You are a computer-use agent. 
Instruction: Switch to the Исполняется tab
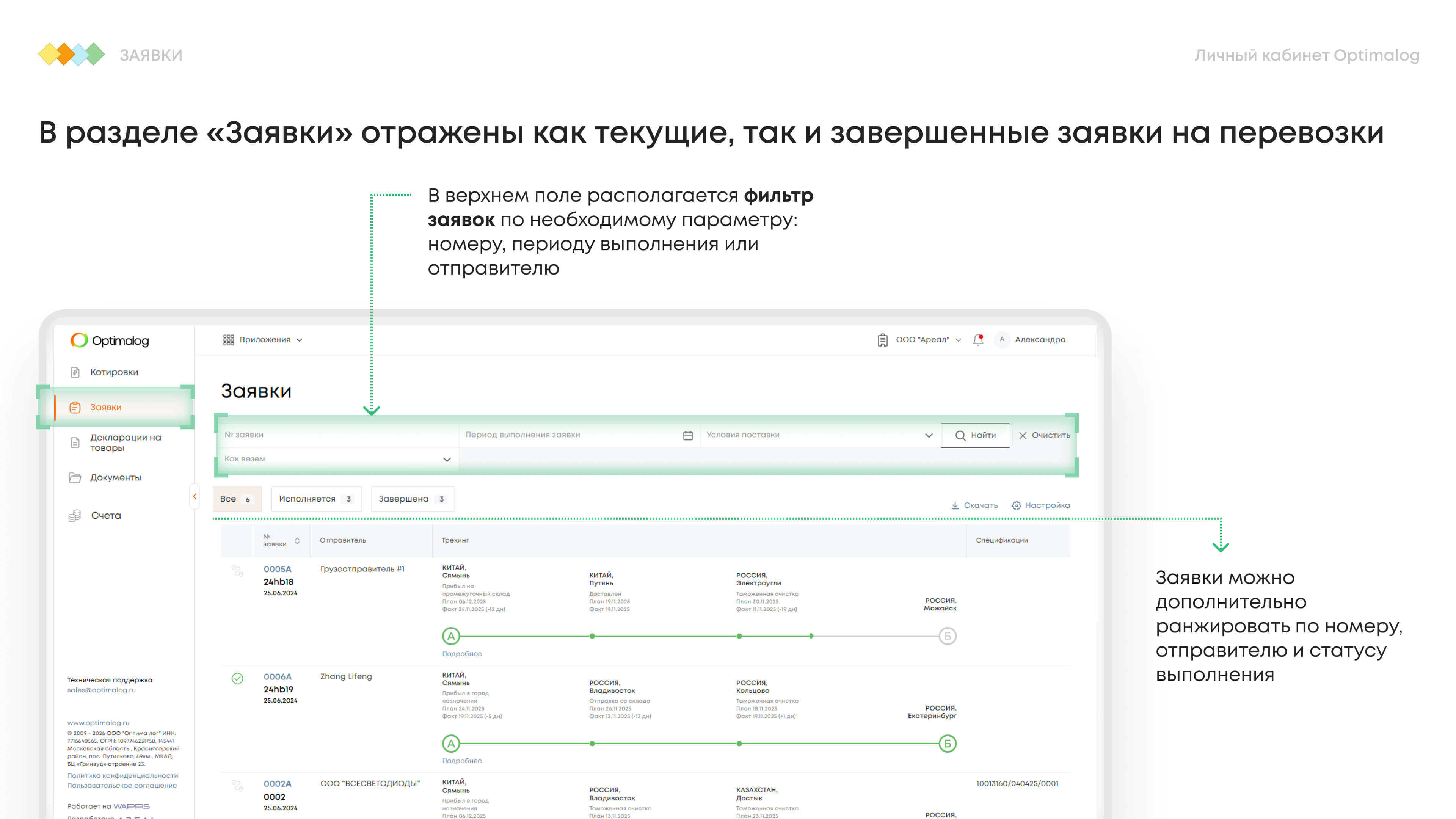coord(315,499)
